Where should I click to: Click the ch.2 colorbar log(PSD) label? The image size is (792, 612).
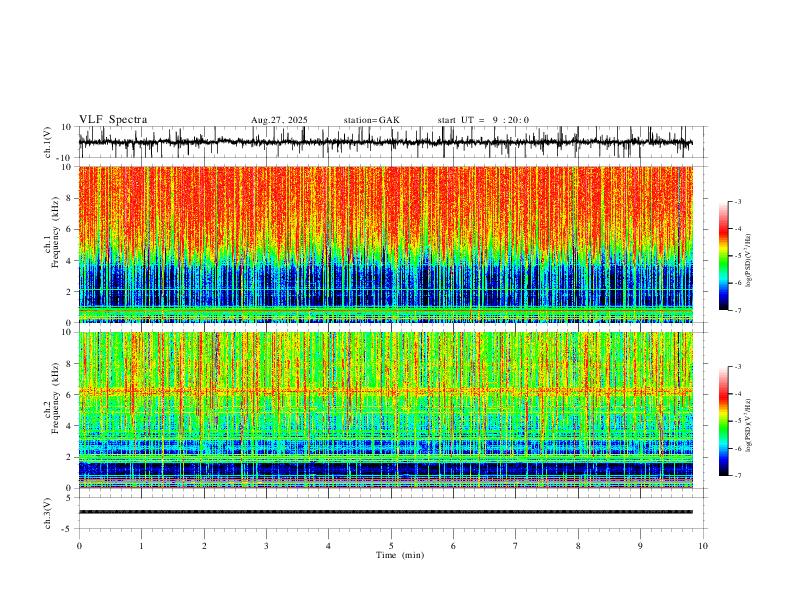[749, 425]
